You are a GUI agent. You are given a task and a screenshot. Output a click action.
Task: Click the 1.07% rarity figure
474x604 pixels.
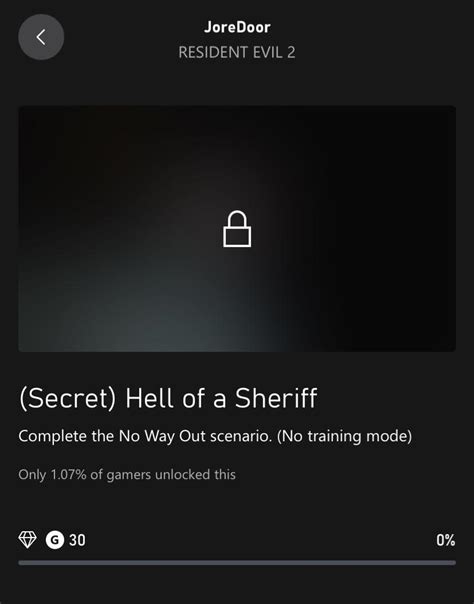click(69, 474)
